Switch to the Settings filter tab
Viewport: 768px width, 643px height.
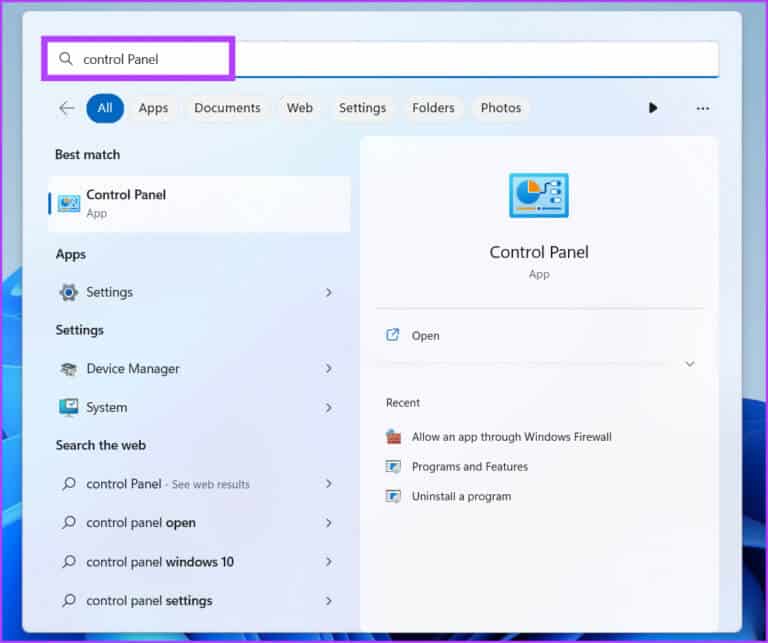(x=362, y=108)
